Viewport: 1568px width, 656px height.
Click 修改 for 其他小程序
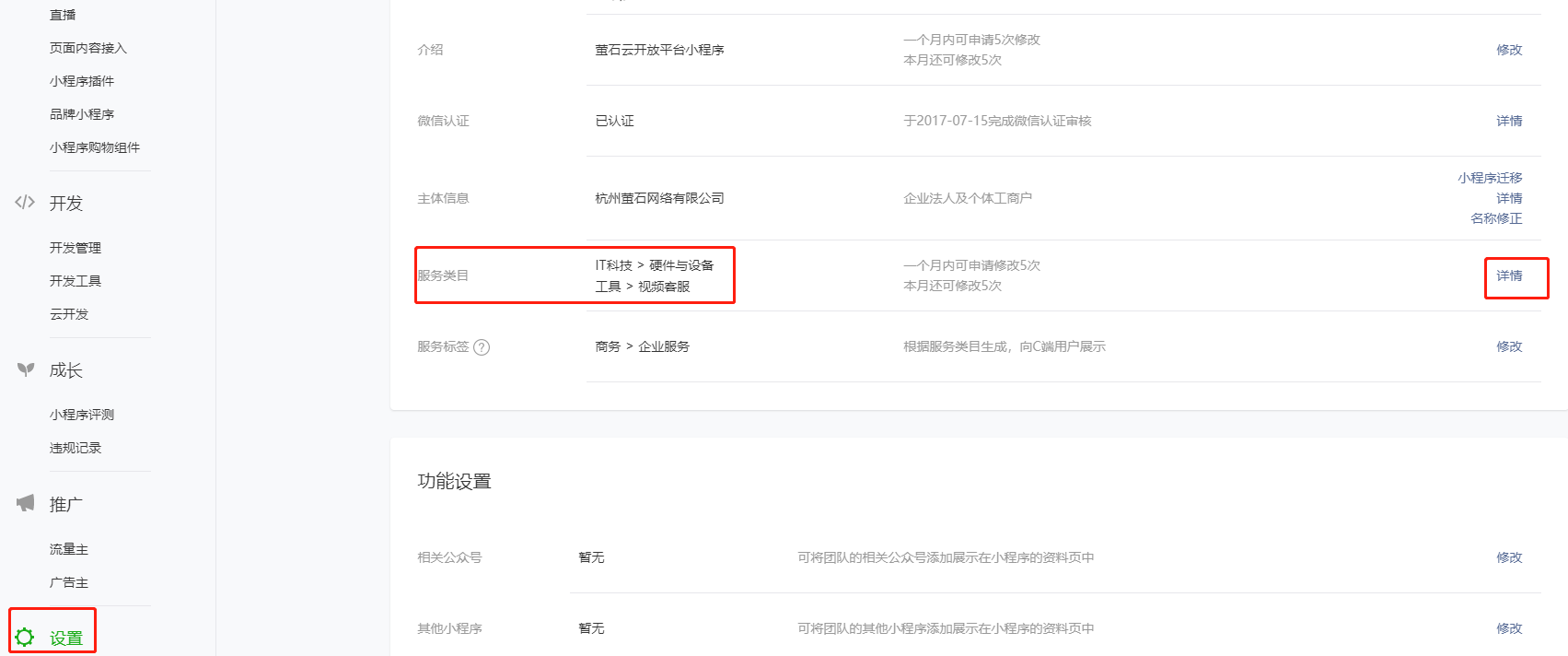pyautogui.click(x=1509, y=628)
